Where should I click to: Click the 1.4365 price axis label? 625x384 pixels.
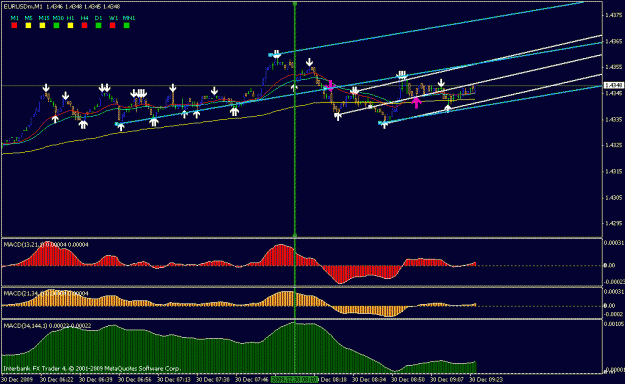pos(613,41)
